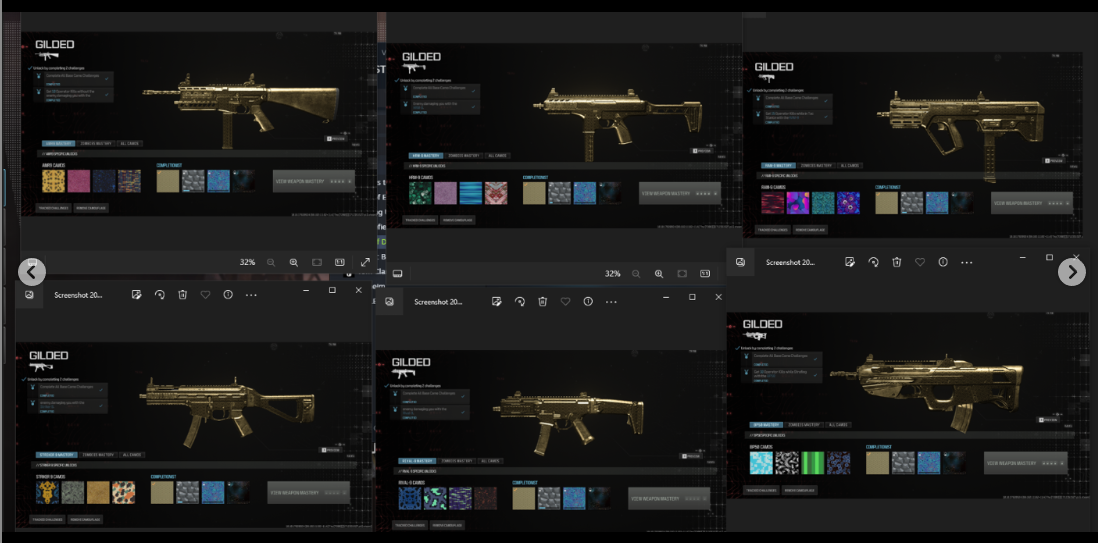Rotate the Striker 9 screenshot in Photos

click(x=159, y=295)
